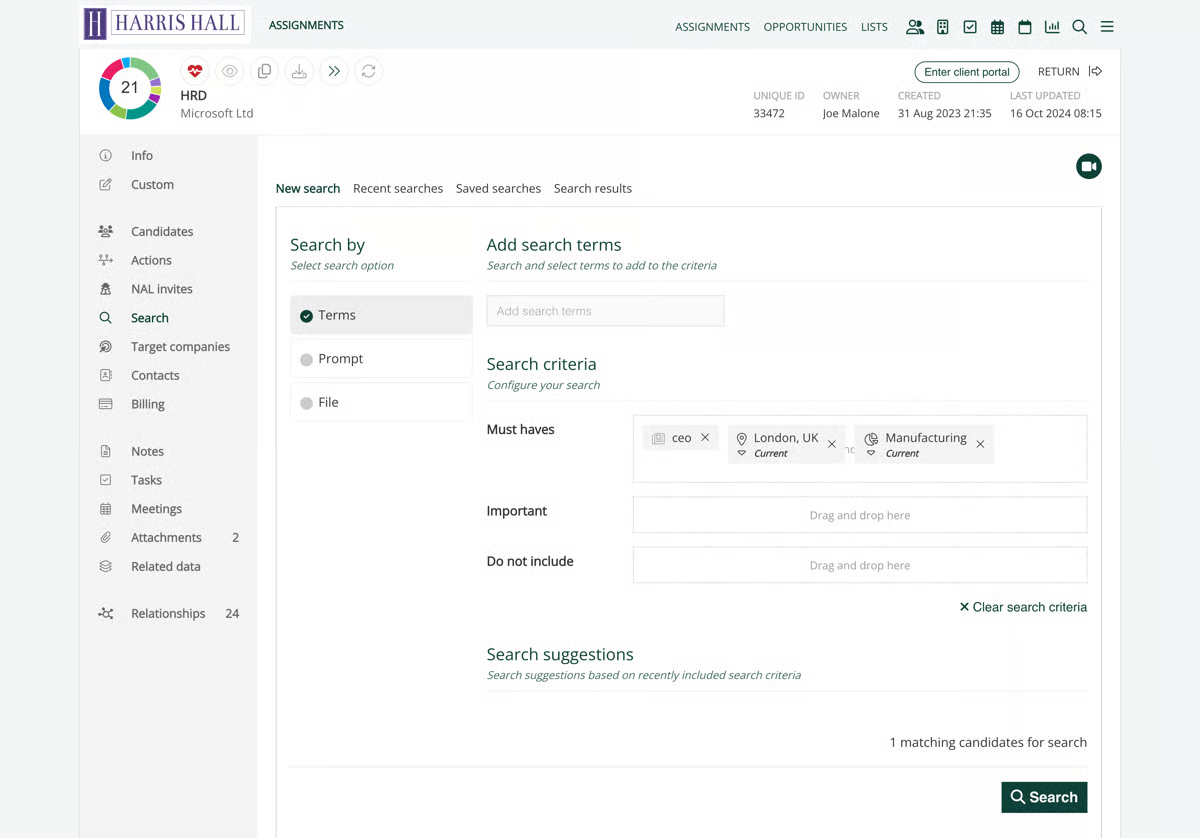
Task: Toggle the eye visibility icon
Action: [230, 71]
